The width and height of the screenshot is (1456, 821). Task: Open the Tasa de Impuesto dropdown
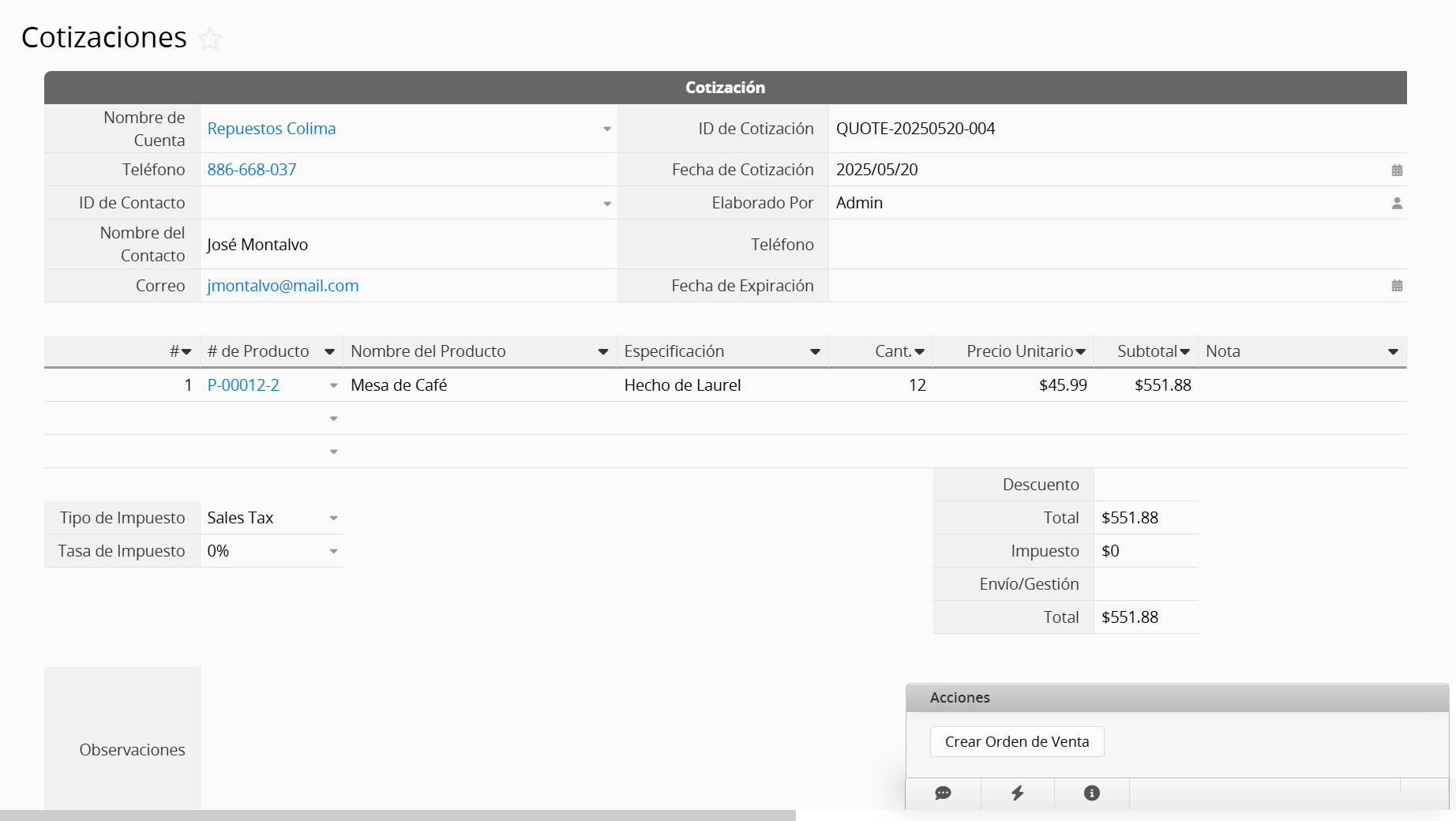[333, 552]
